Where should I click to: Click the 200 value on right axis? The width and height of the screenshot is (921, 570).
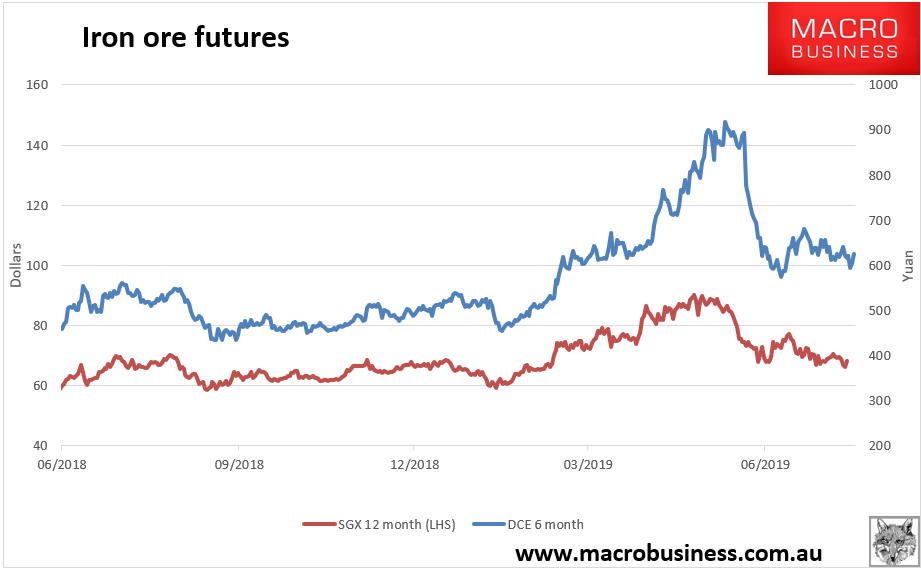880,446
